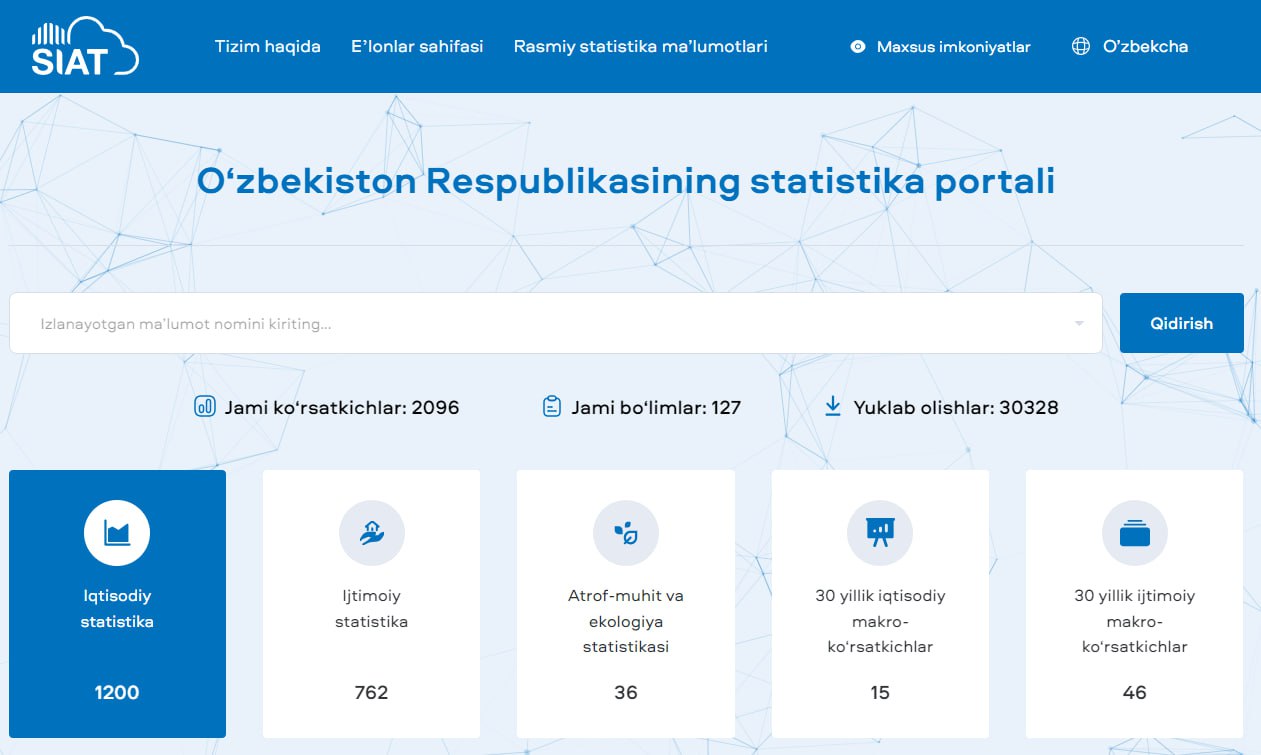Open the Tizim haqida menu
This screenshot has width=1261, height=755.
(x=267, y=46)
